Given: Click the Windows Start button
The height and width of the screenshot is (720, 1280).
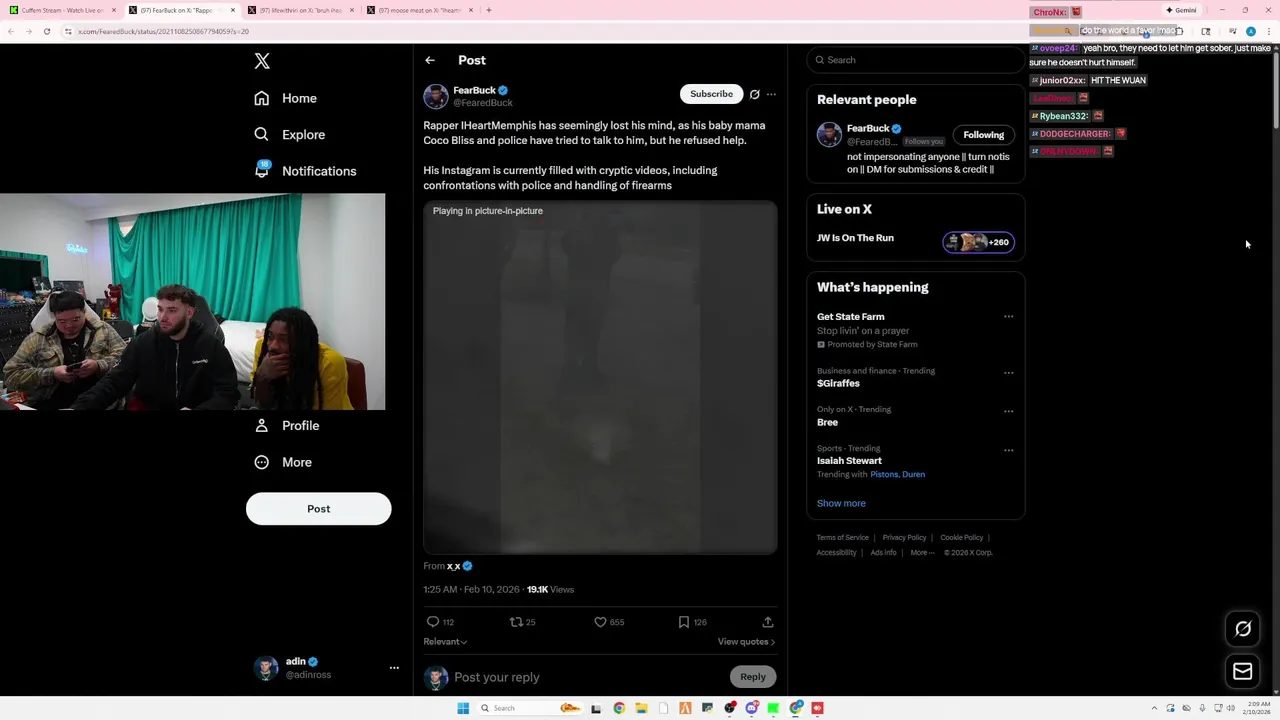Looking at the screenshot, I should click(x=463, y=708).
